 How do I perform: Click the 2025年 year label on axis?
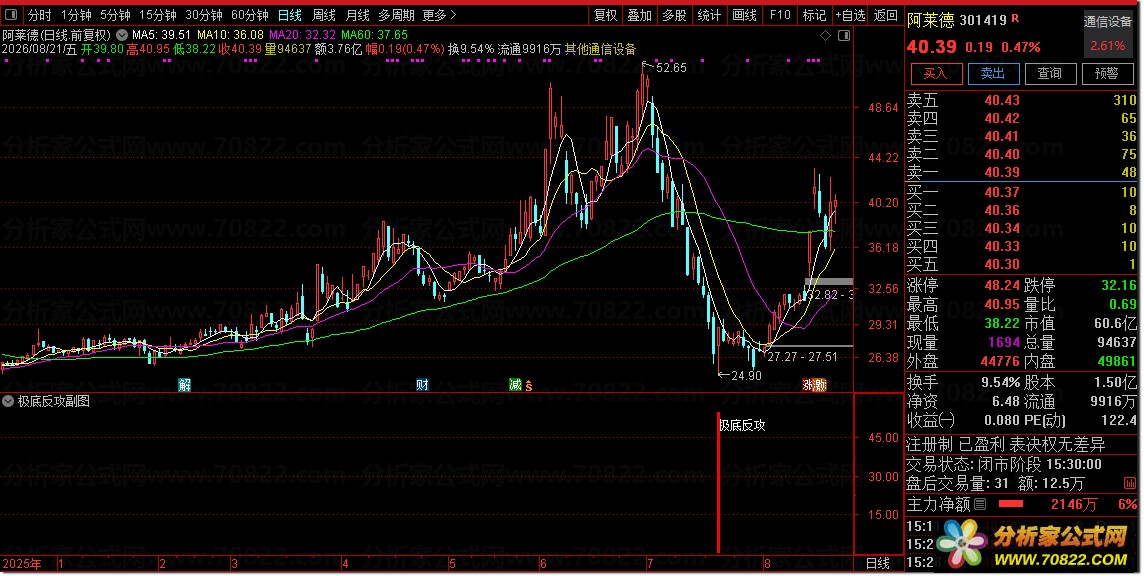click(22, 564)
